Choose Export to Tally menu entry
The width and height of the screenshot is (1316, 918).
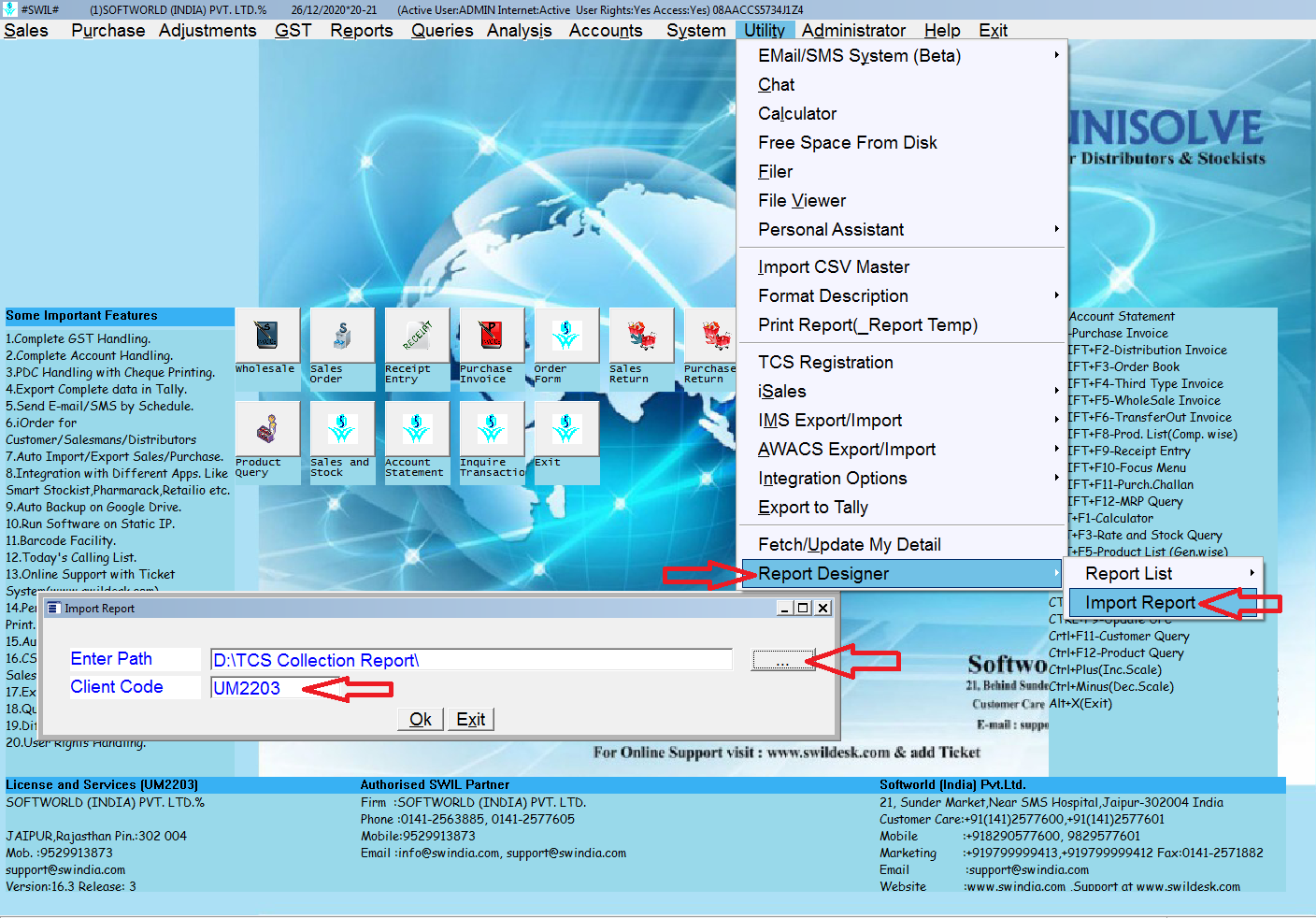(x=813, y=508)
